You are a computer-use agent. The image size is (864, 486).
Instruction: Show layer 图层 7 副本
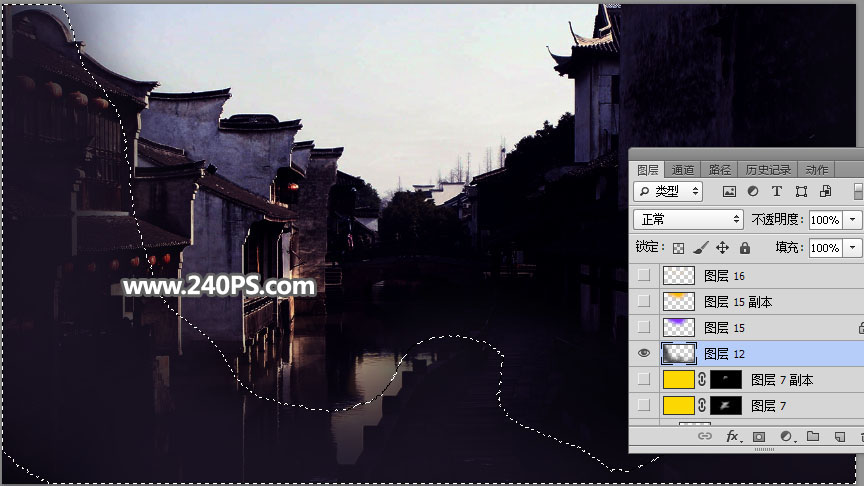644,379
